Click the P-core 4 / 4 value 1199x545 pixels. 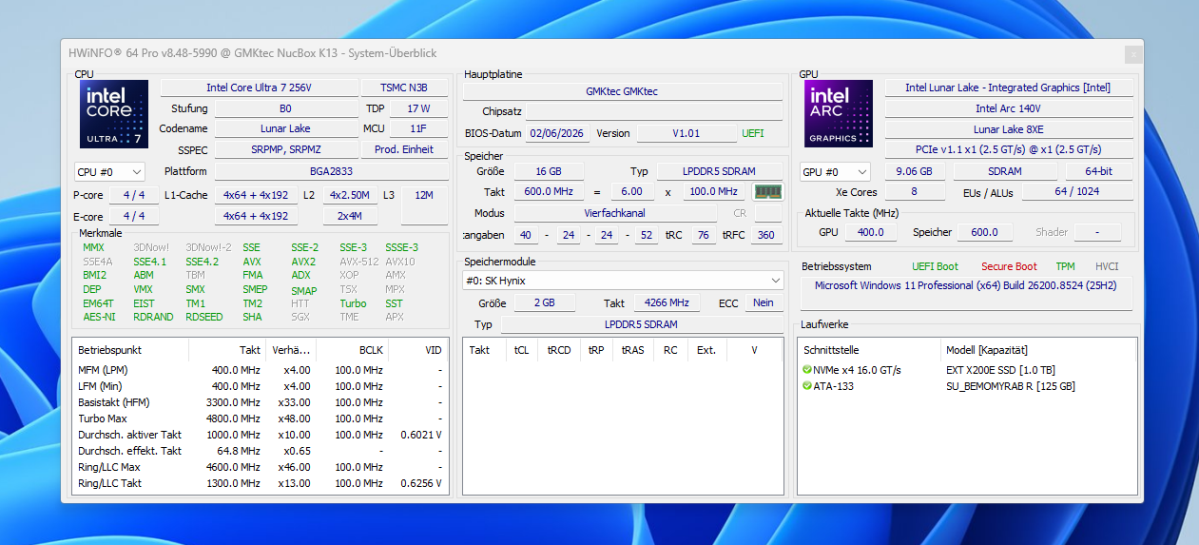pyautogui.click(x=134, y=195)
